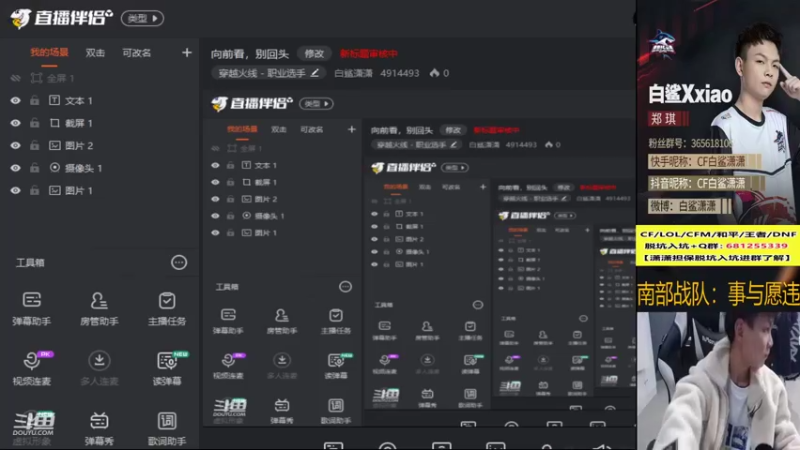Click the flame popularity icon in the outermost info bar
Screen dimensions: 800x450
tap(434, 73)
